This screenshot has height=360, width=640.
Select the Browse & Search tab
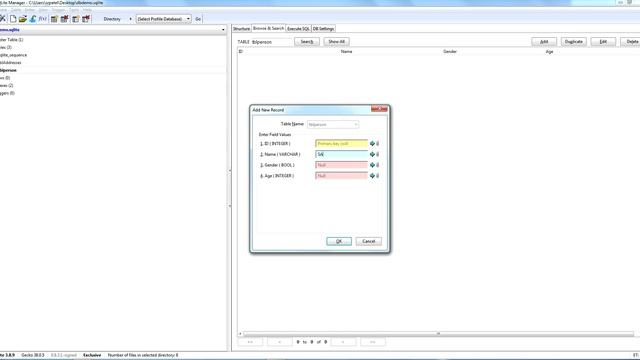point(268,29)
